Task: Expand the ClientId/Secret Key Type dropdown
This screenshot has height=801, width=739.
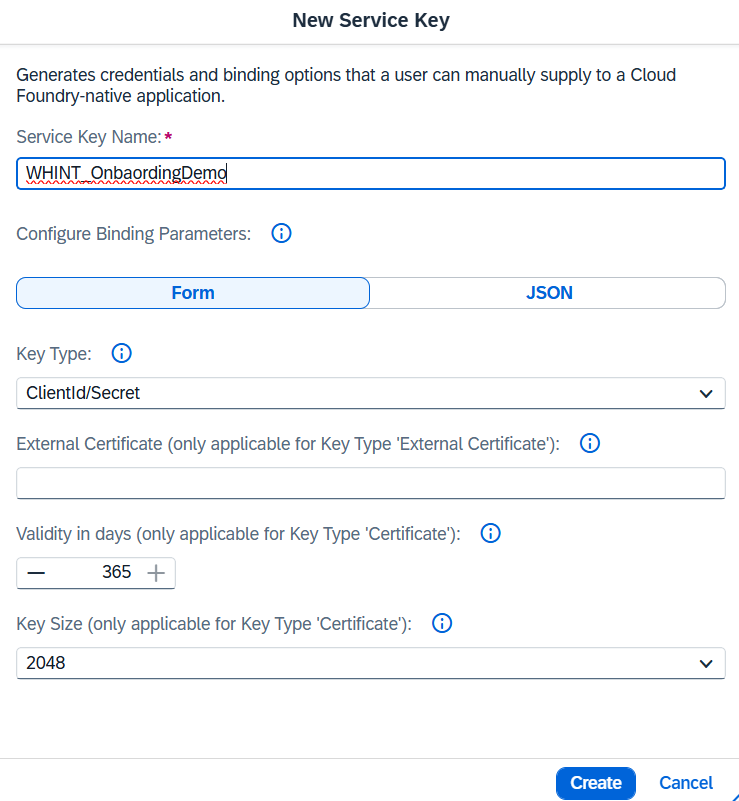Action: [370, 393]
